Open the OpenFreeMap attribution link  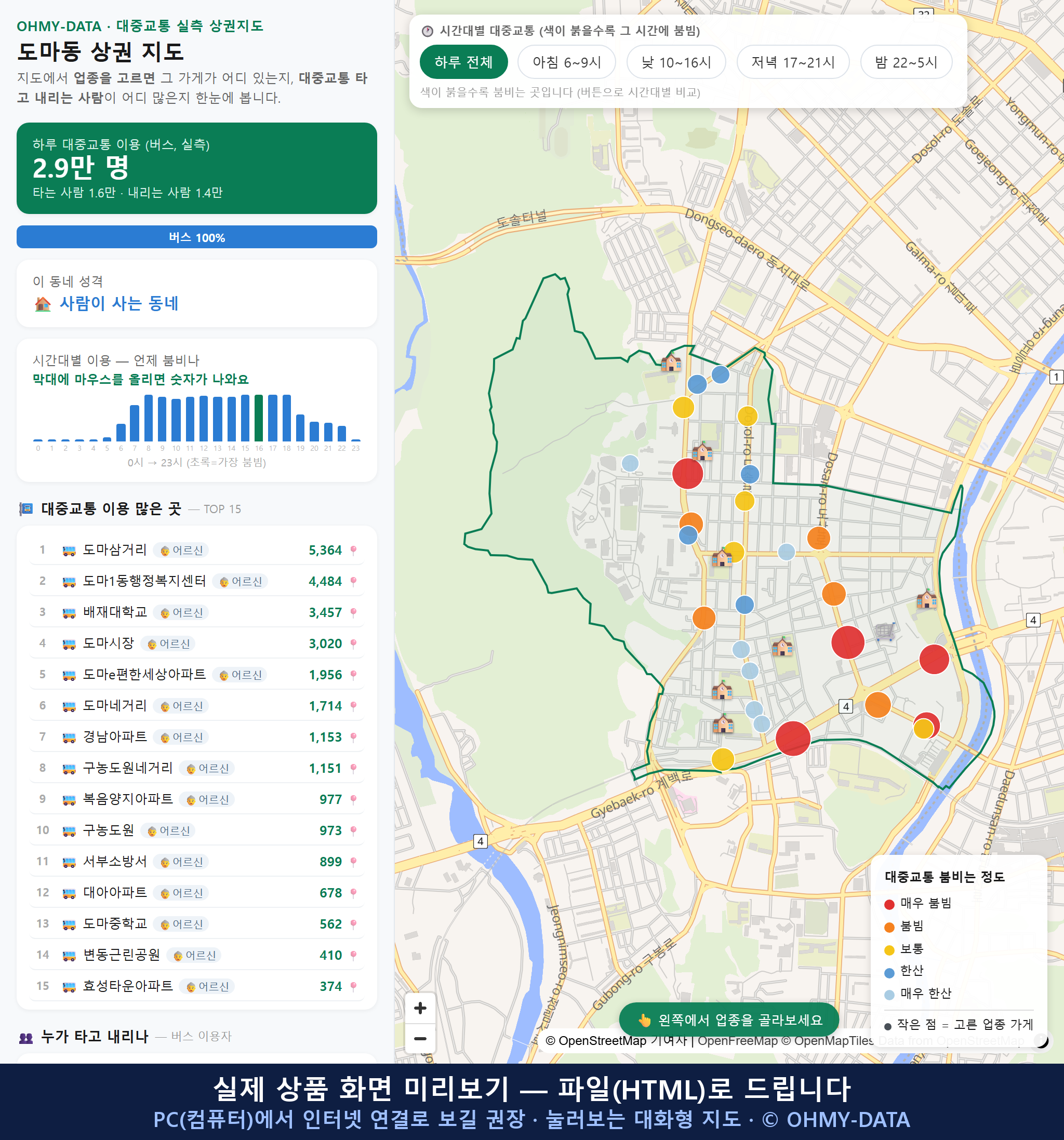(x=737, y=1041)
